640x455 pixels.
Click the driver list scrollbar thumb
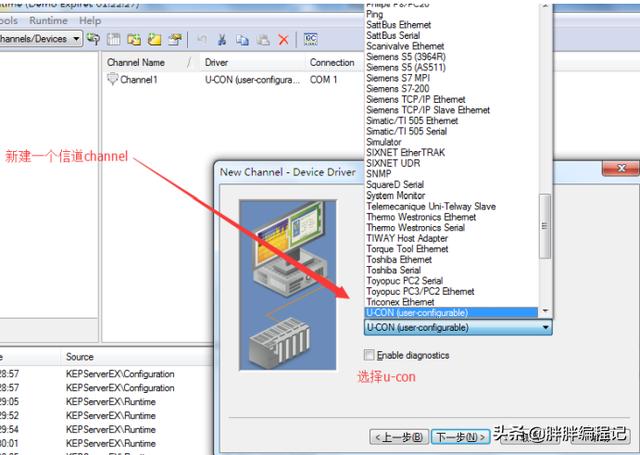tap(545, 226)
